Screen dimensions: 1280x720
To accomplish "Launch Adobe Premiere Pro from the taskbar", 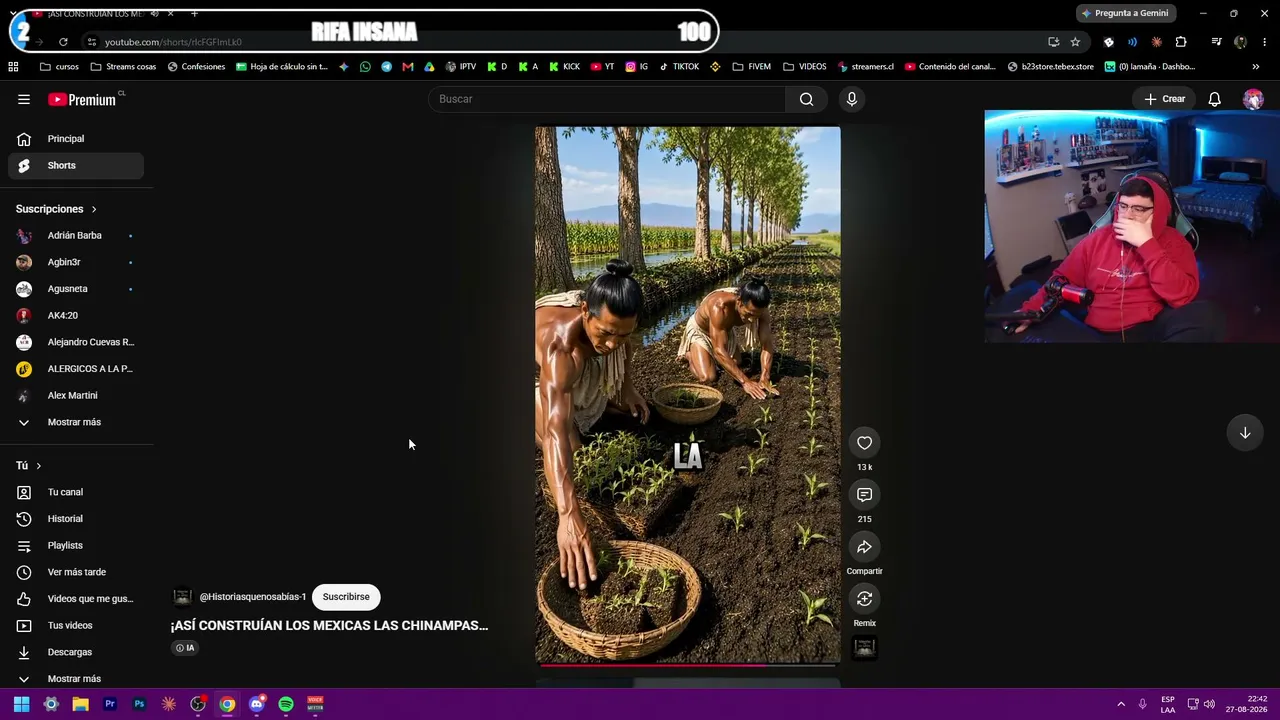I will click(x=110, y=704).
